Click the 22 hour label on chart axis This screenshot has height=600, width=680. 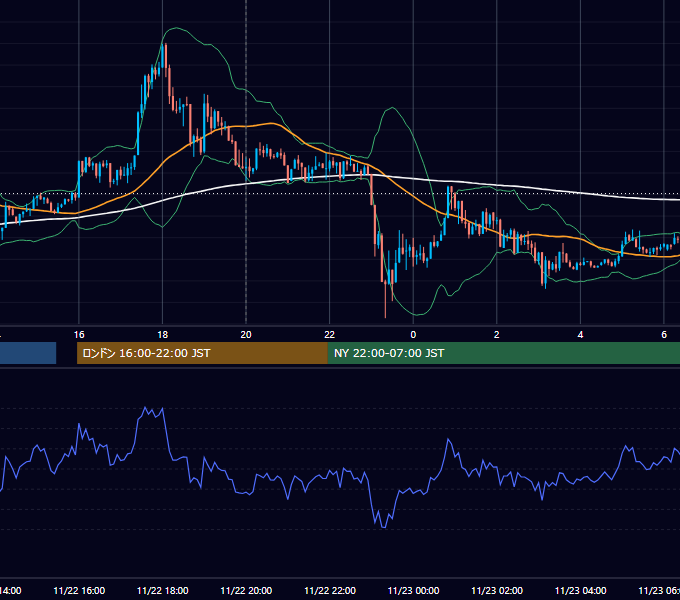330,335
